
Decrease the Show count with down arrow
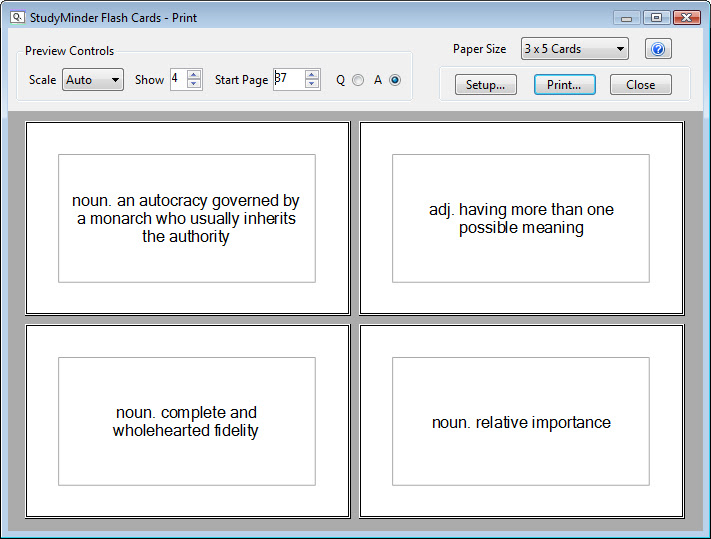[194, 84]
